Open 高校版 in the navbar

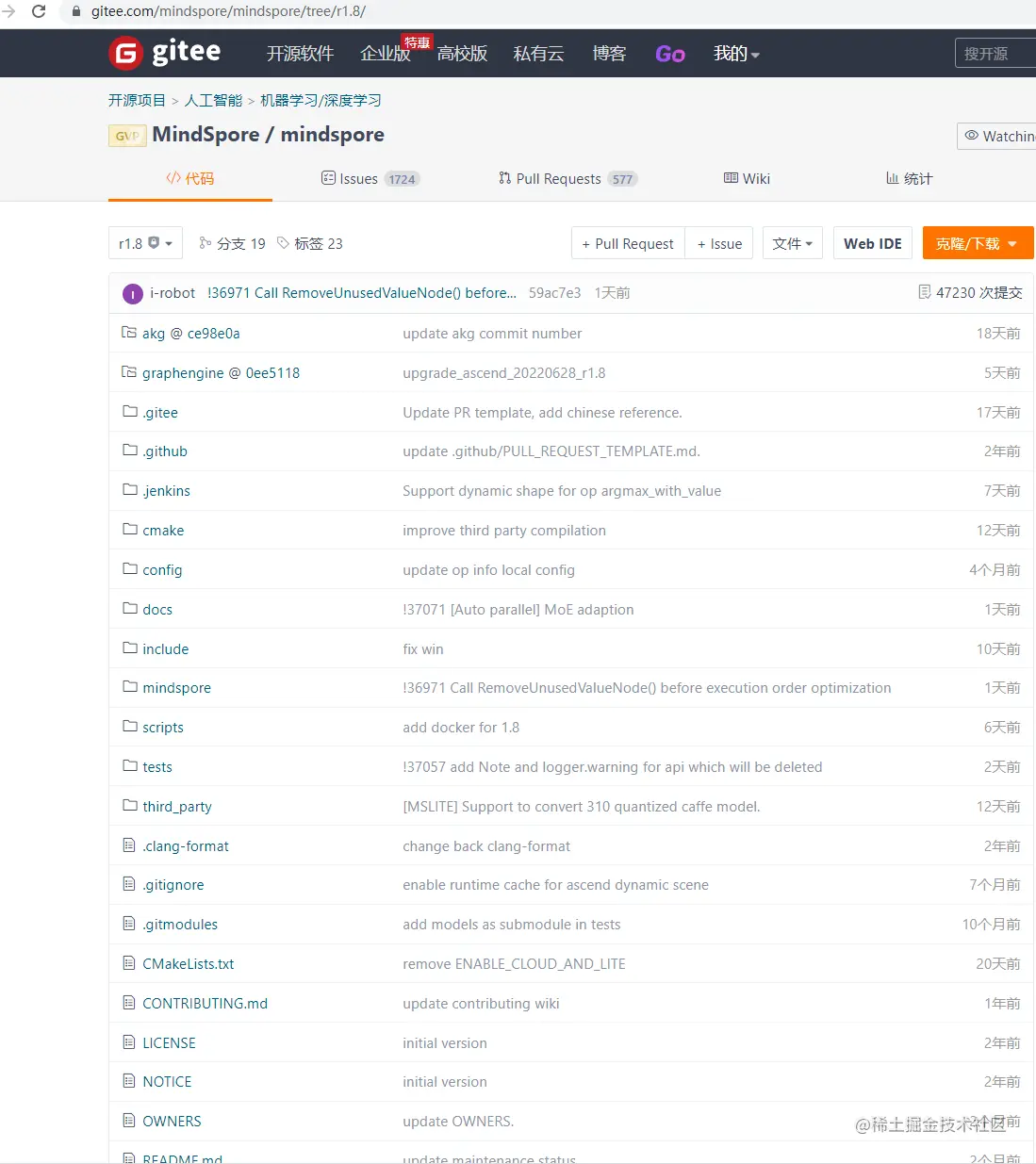point(462,54)
